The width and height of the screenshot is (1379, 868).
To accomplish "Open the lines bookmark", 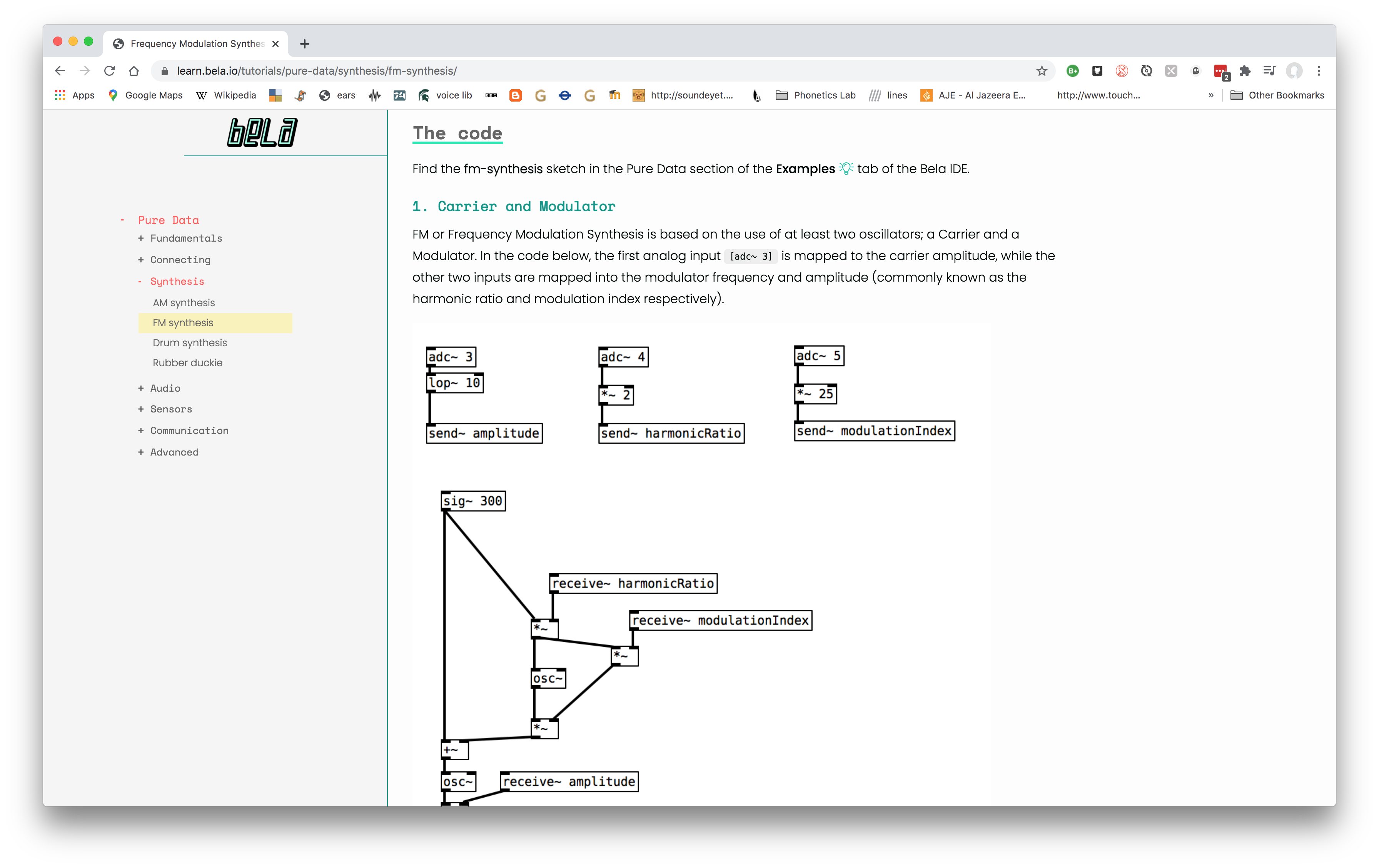I will 888,95.
